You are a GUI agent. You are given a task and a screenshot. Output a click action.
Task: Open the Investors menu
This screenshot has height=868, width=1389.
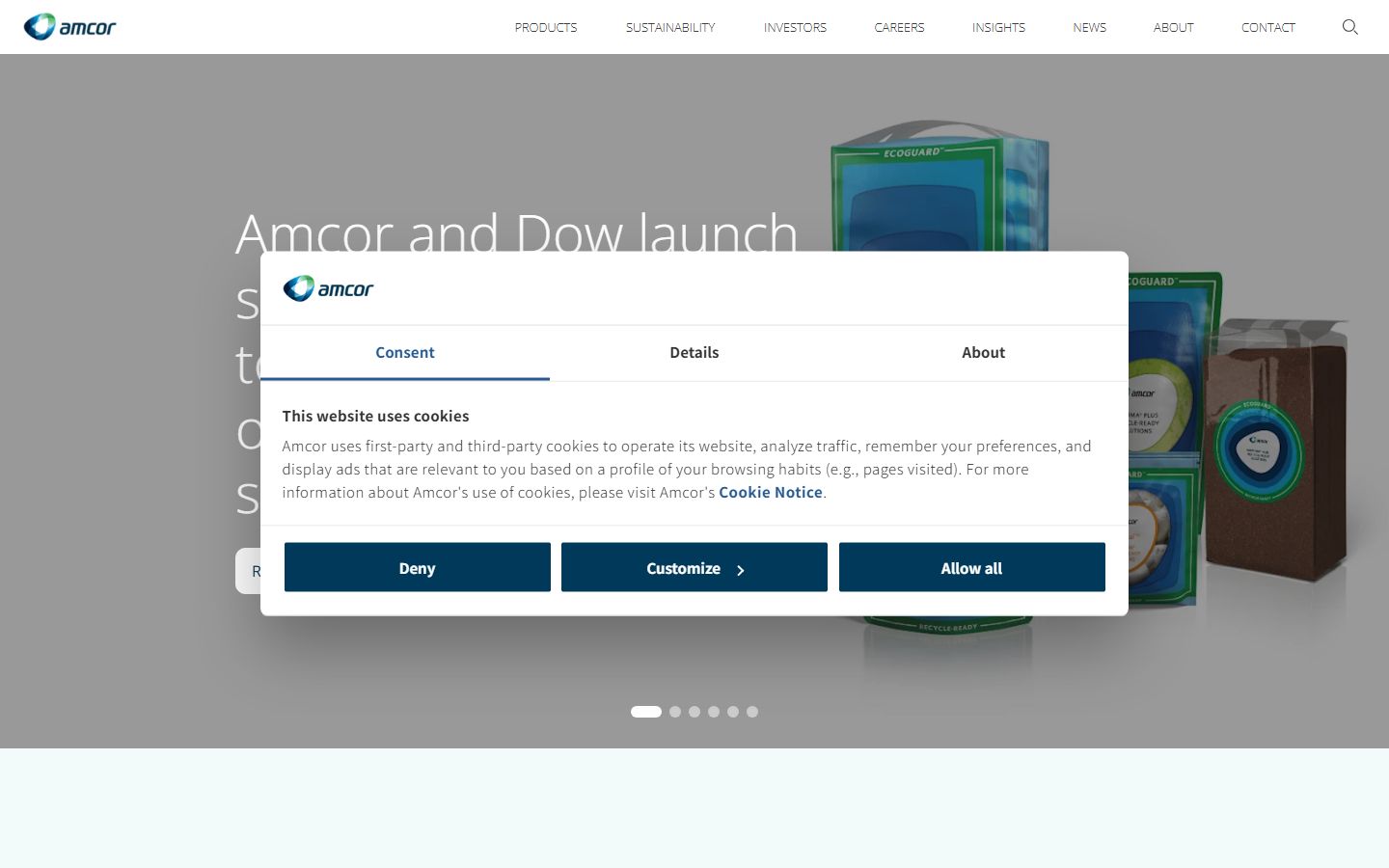pos(795,27)
